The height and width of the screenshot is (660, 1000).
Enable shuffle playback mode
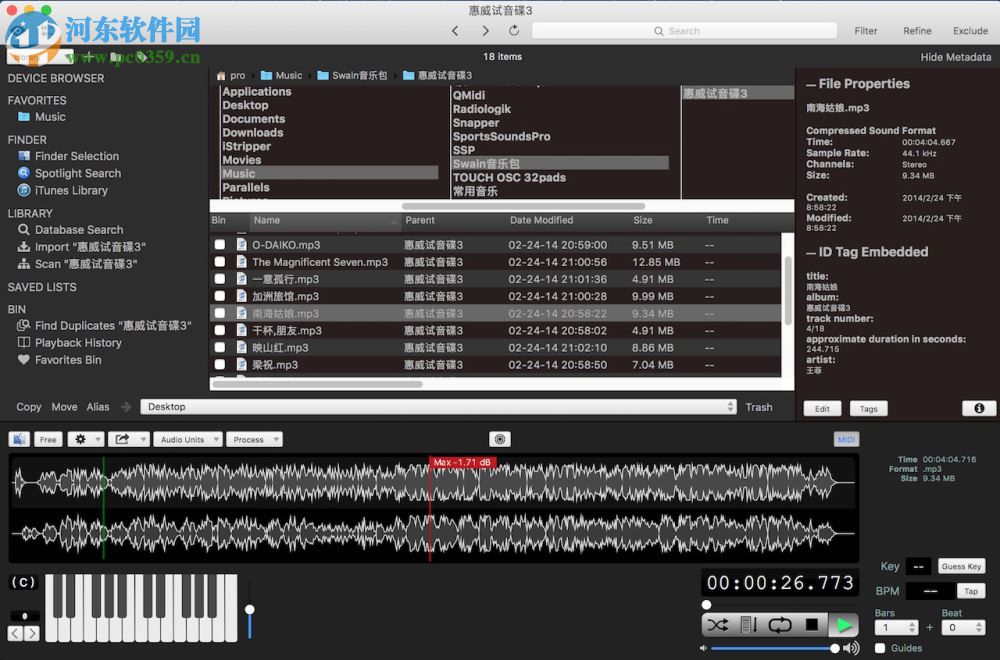point(717,624)
